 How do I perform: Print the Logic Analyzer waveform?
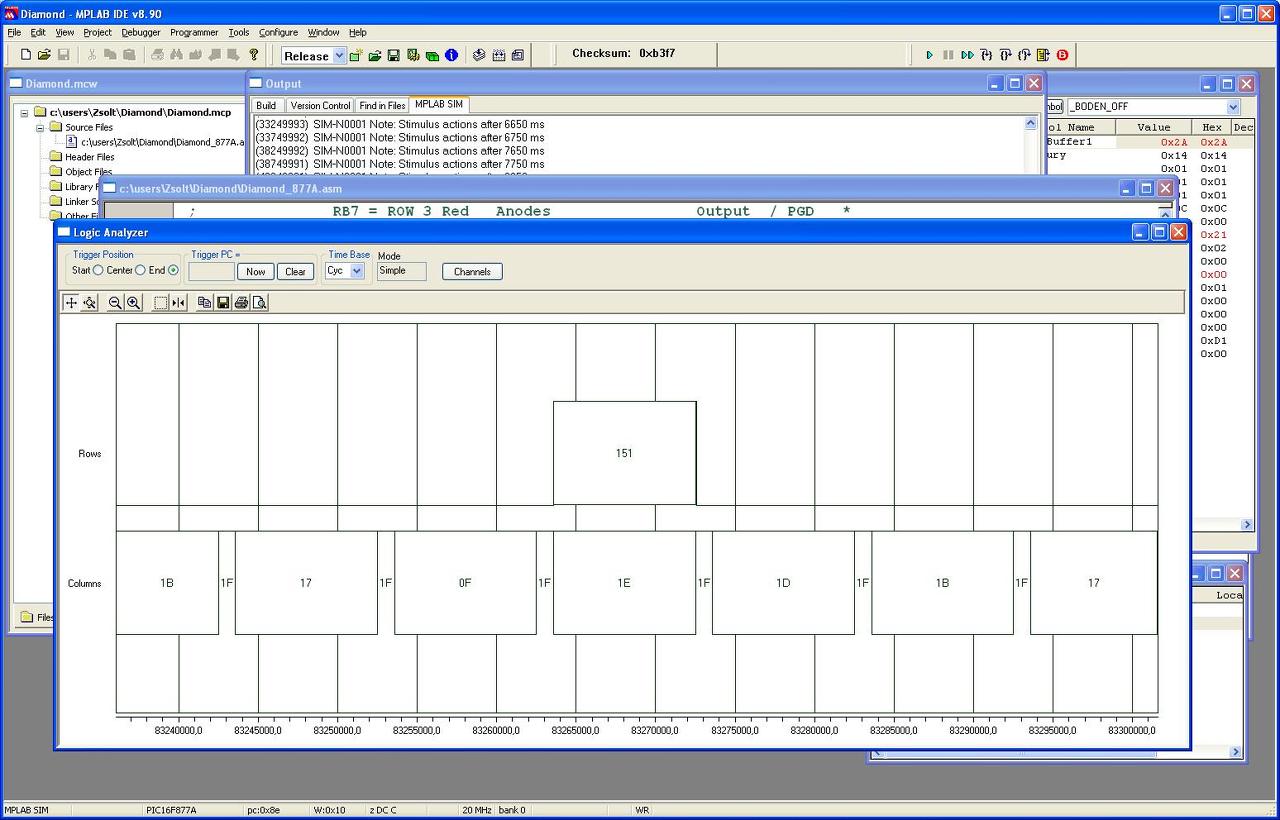tap(241, 302)
